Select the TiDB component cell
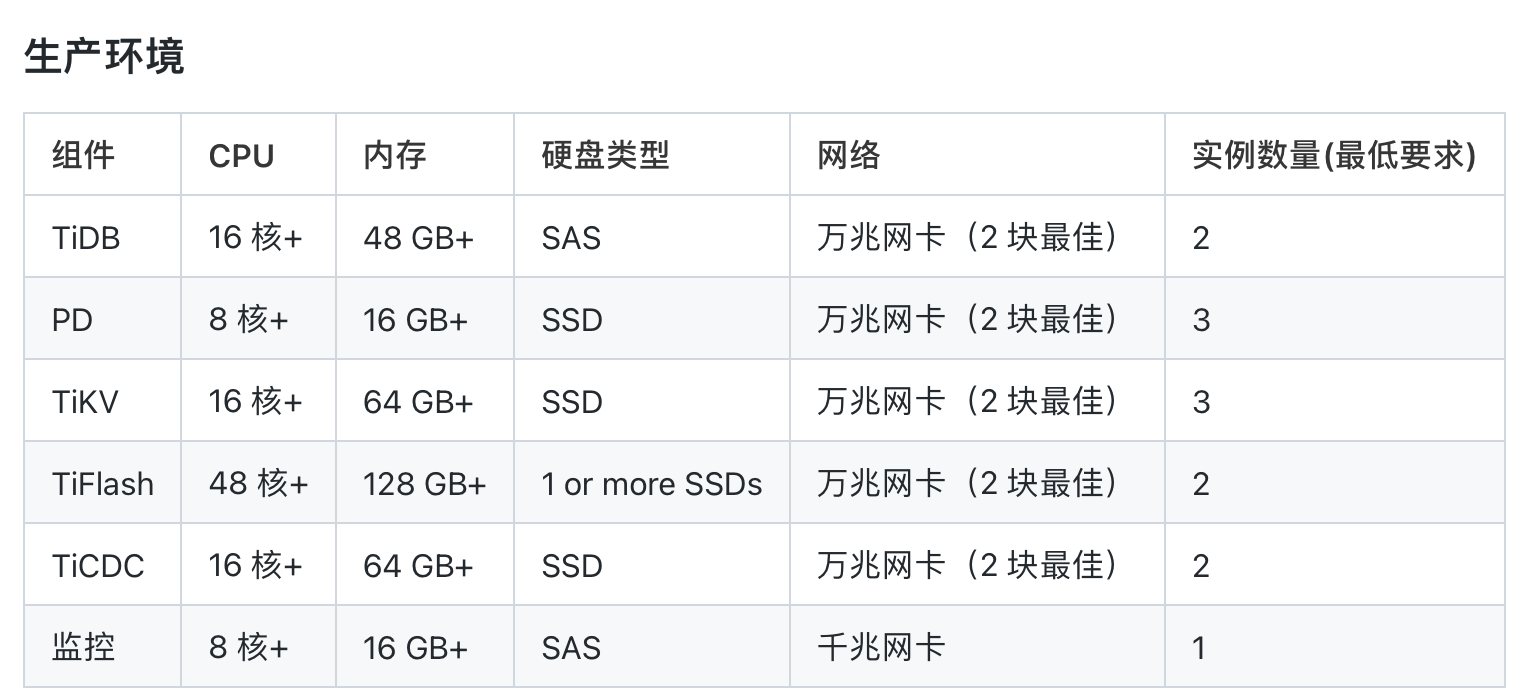Viewport: 1520px width, 696px height. coord(86,238)
